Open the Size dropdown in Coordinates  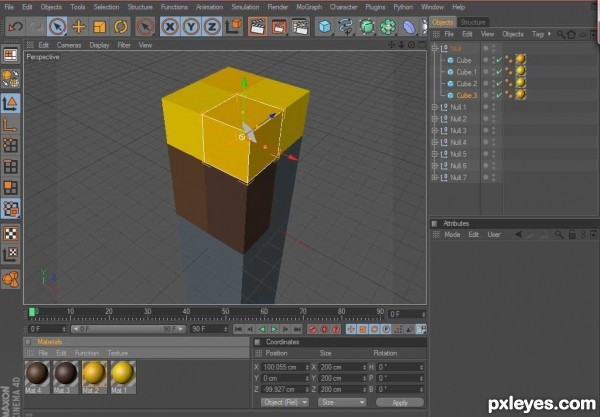click(x=342, y=402)
